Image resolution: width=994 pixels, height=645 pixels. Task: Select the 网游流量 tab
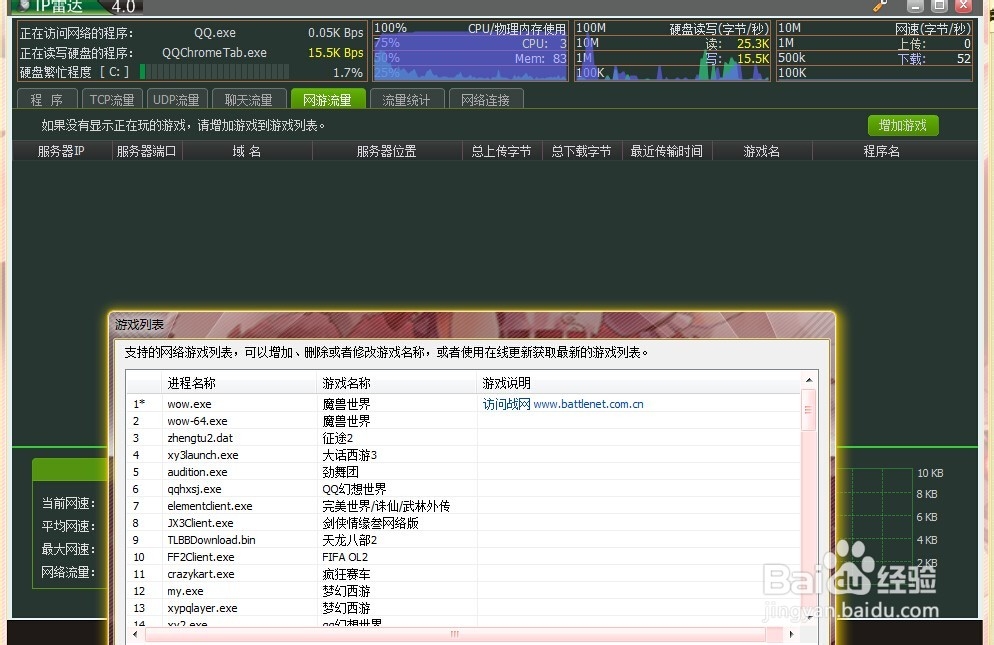(327, 100)
